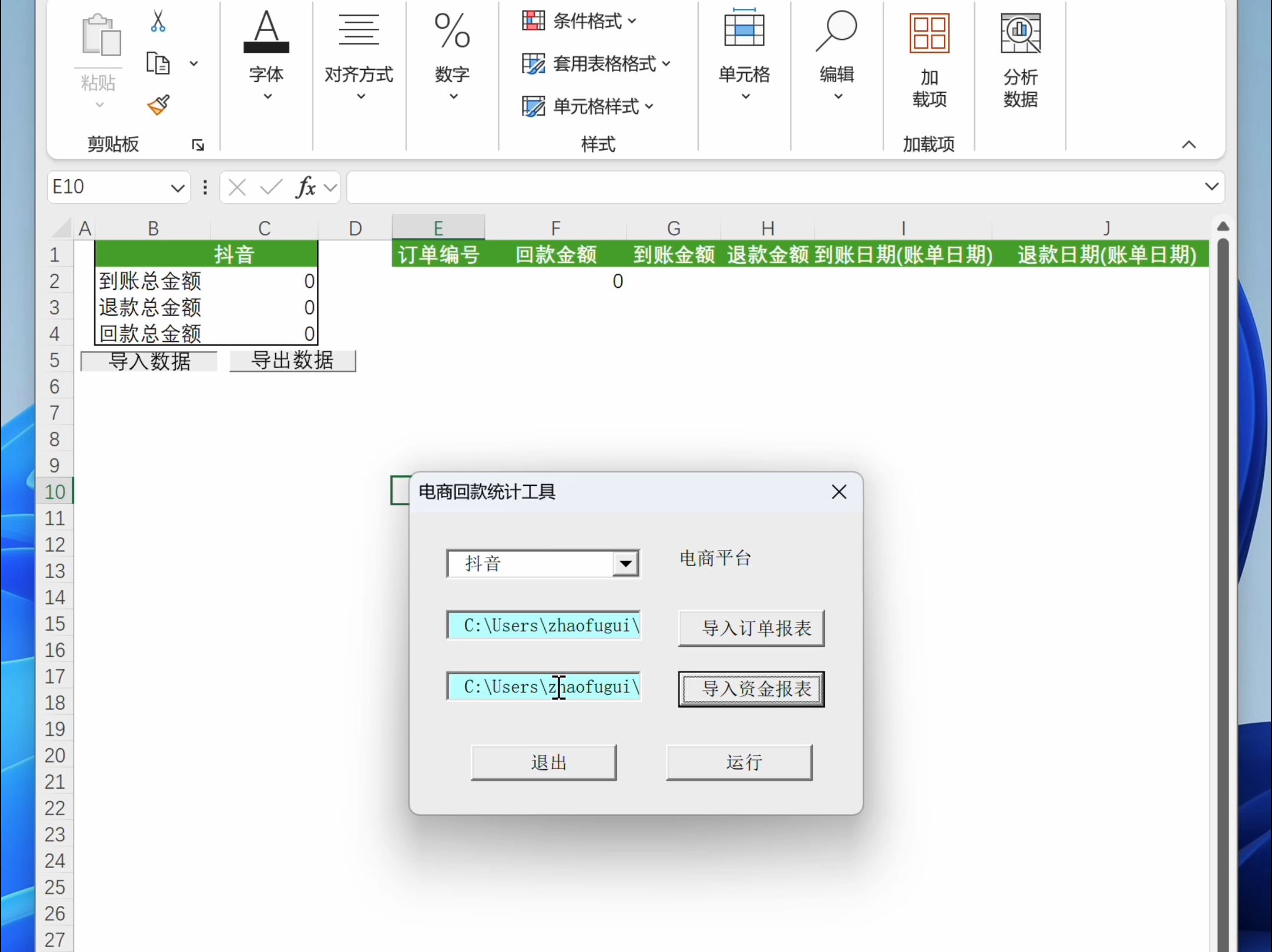The image size is (1272, 952).
Task: Click the formula bar three-dot handle
Action: [205, 188]
